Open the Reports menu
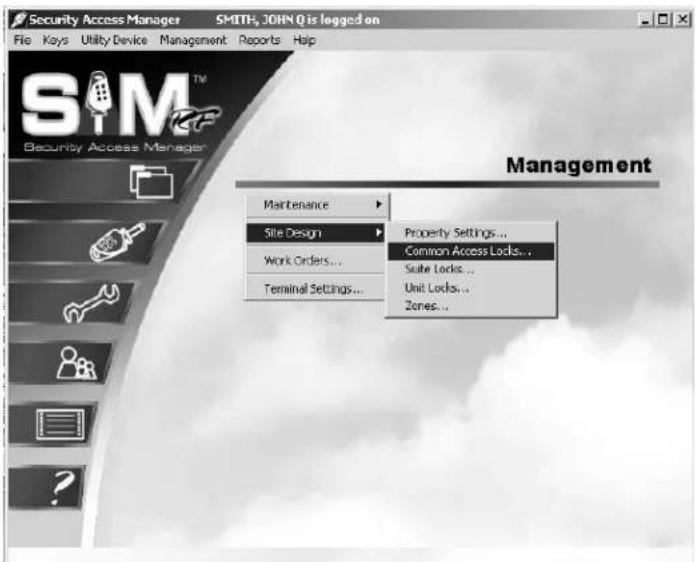696x562 pixels. point(259,40)
